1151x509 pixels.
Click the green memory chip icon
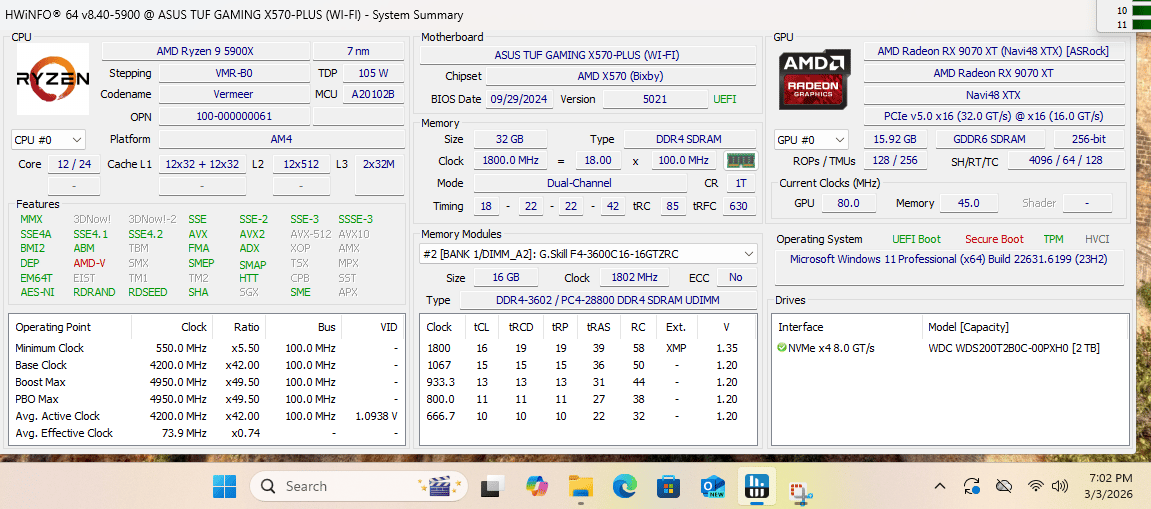tap(740, 161)
